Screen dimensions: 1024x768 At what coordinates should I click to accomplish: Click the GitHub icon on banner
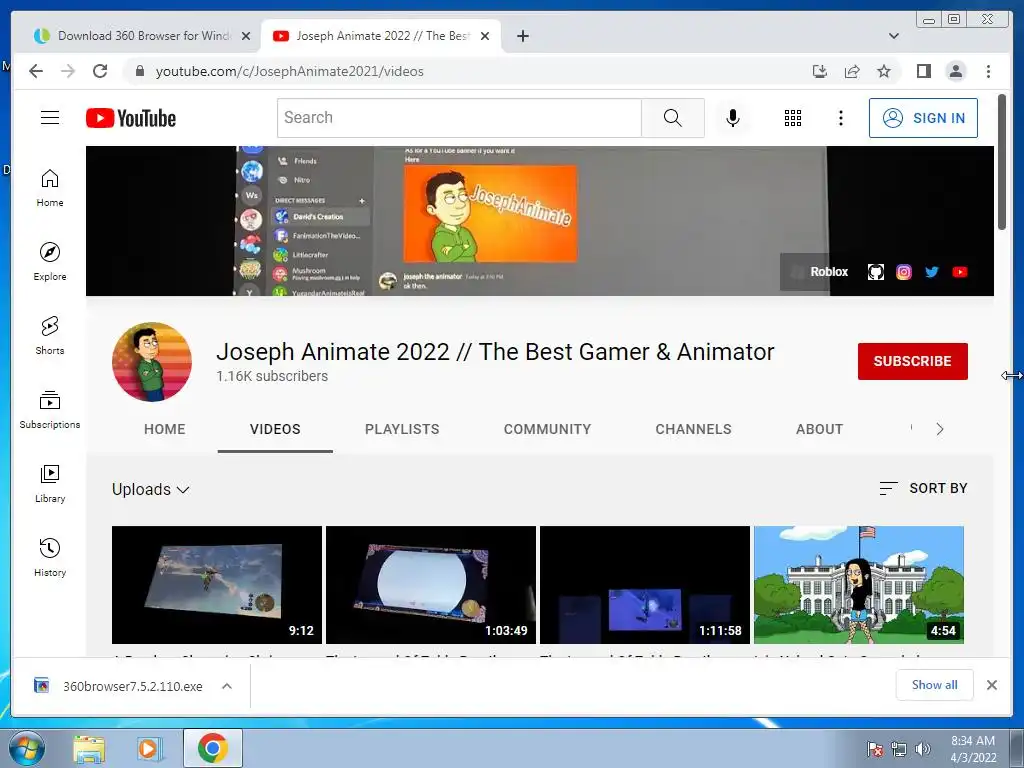pos(876,272)
